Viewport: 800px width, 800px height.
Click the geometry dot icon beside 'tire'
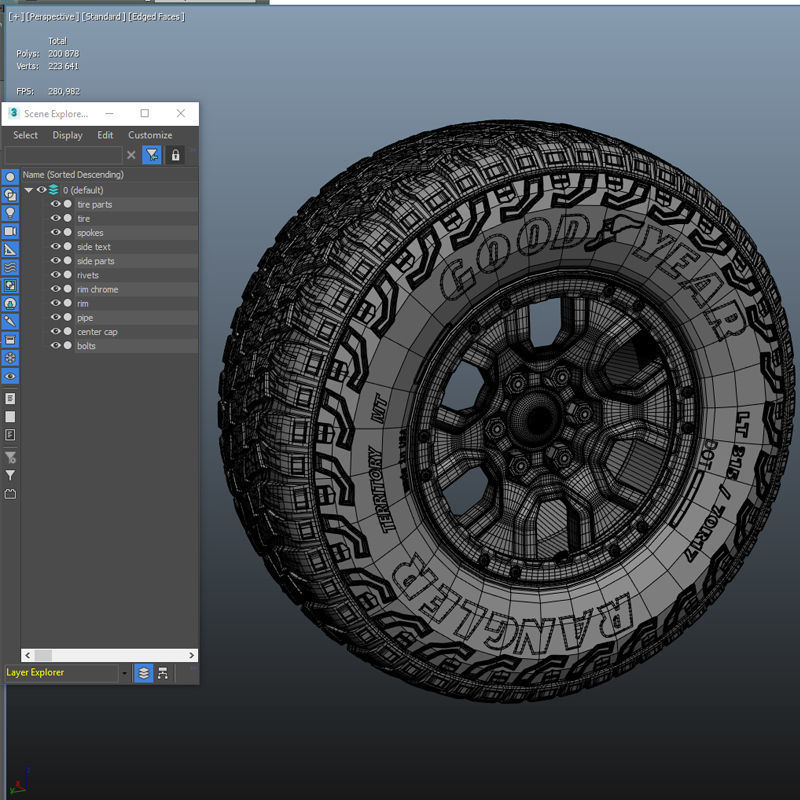click(67, 218)
